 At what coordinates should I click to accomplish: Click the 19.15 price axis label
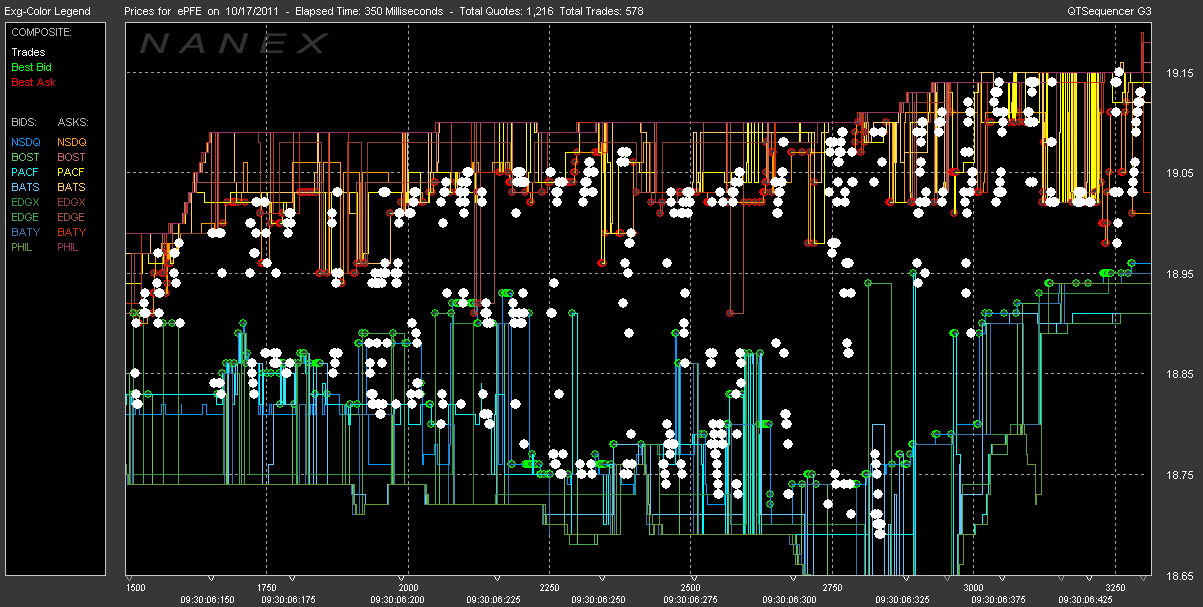[x=1180, y=73]
